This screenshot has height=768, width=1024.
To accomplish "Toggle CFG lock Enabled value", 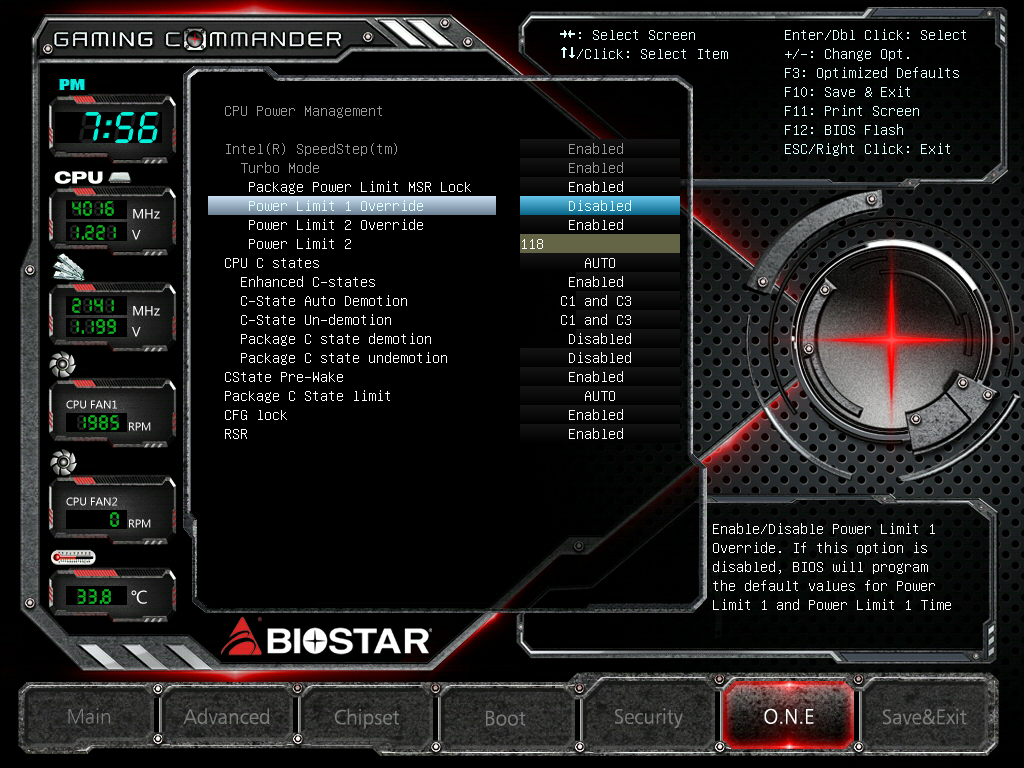I will tap(600, 415).
